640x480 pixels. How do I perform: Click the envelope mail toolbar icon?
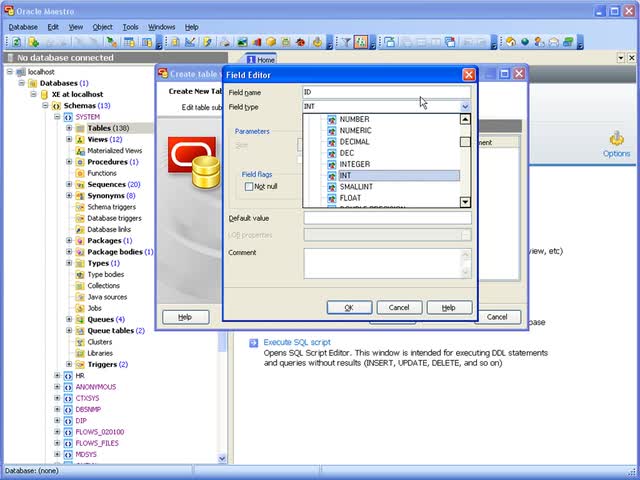click(553, 42)
